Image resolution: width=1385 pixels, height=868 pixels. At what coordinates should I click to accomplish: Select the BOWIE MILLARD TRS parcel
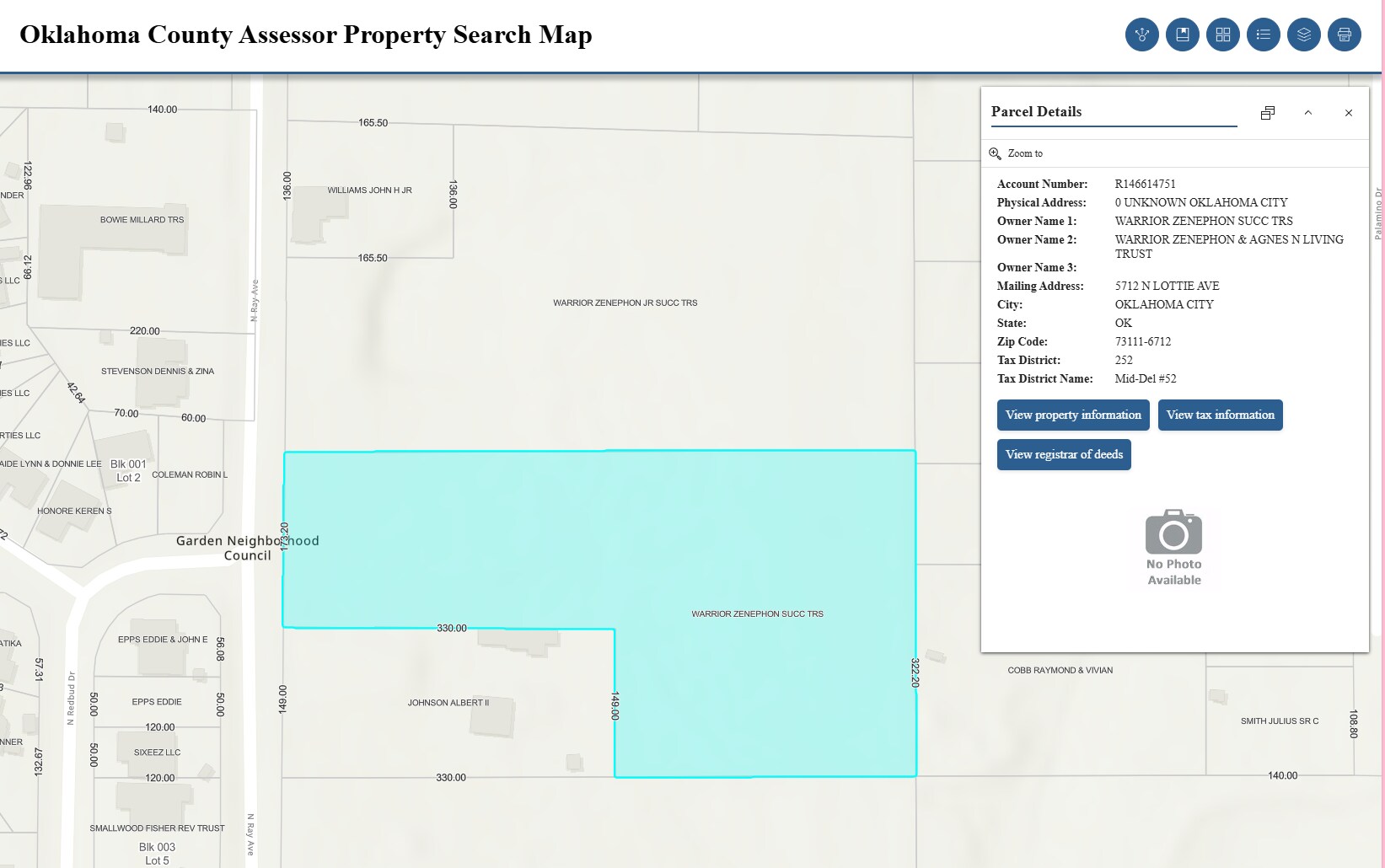(143, 219)
